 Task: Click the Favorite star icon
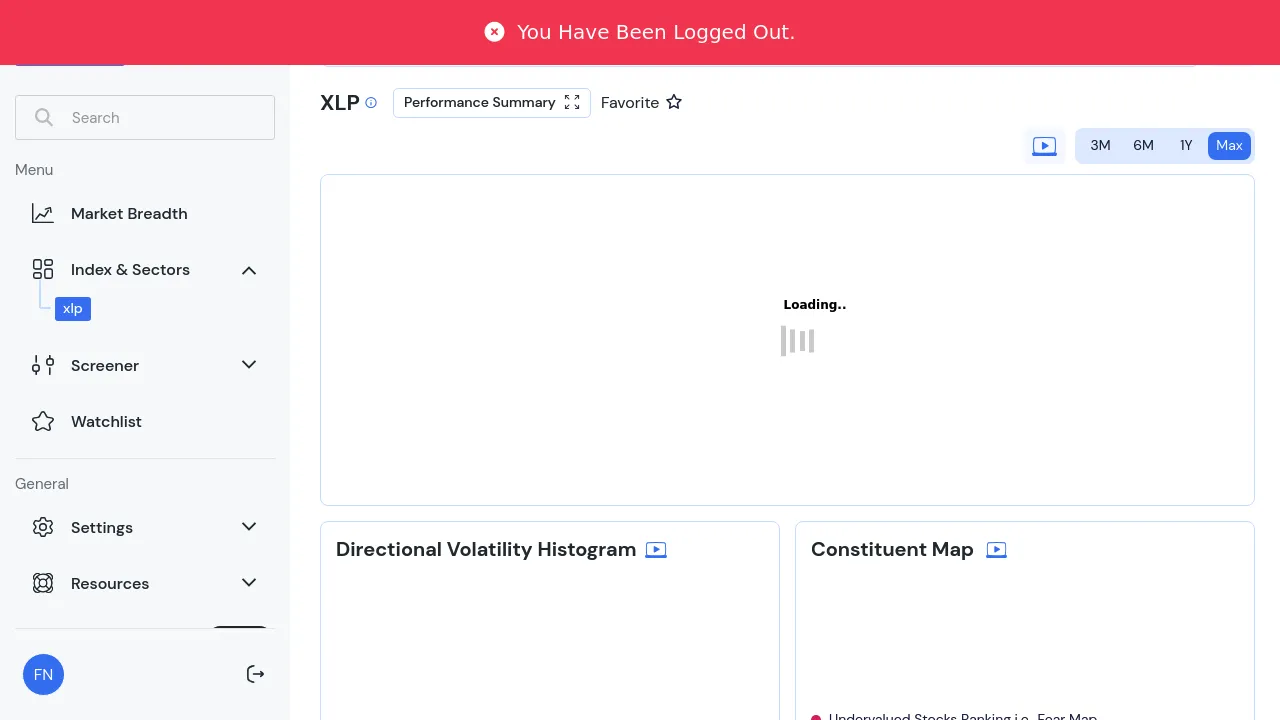[674, 102]
